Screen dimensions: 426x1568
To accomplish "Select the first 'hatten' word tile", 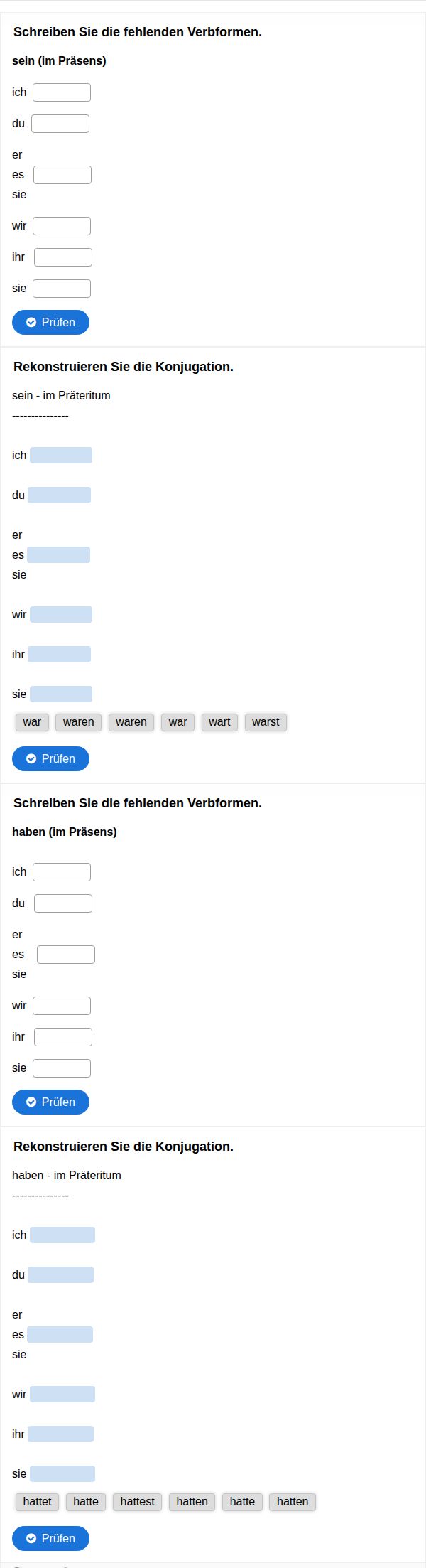I will click(192, 1502).
